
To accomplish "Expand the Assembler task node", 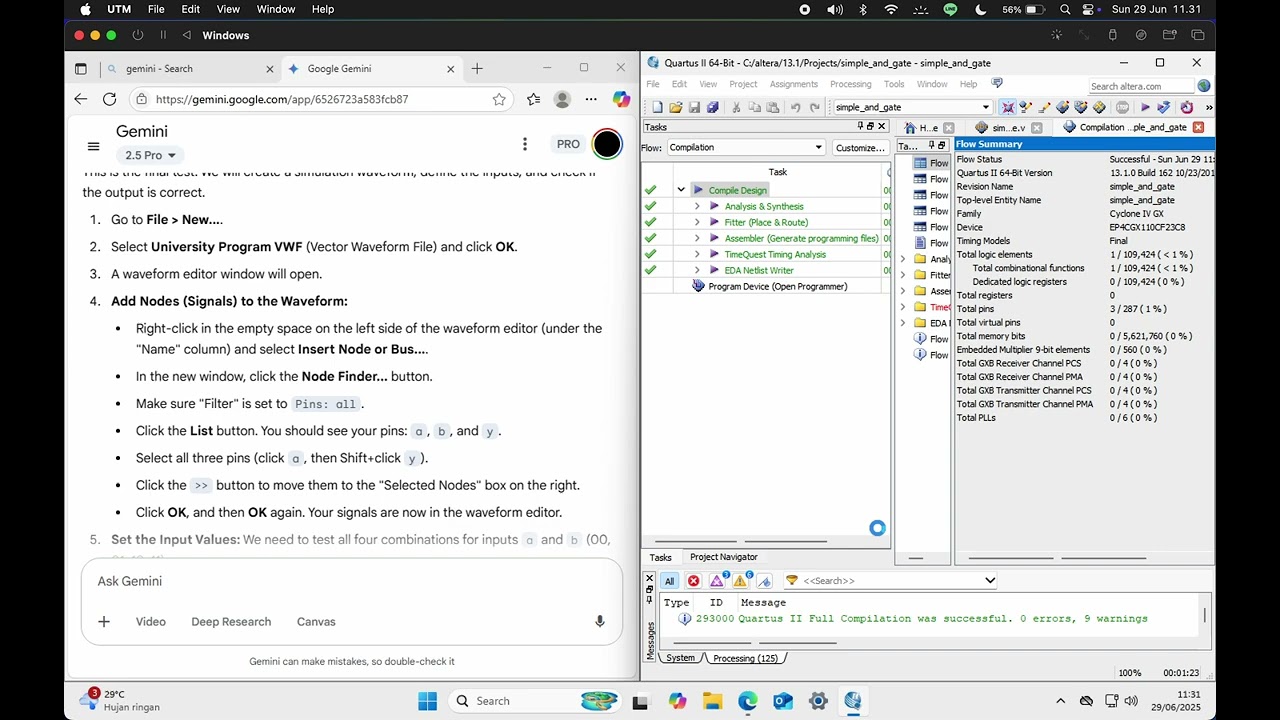I will point(697,238).
